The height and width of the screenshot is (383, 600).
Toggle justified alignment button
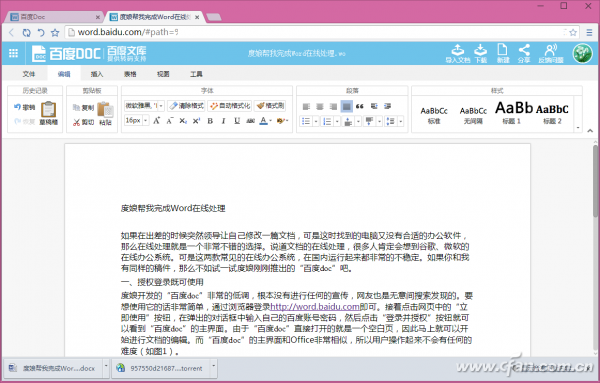[347, 106]
